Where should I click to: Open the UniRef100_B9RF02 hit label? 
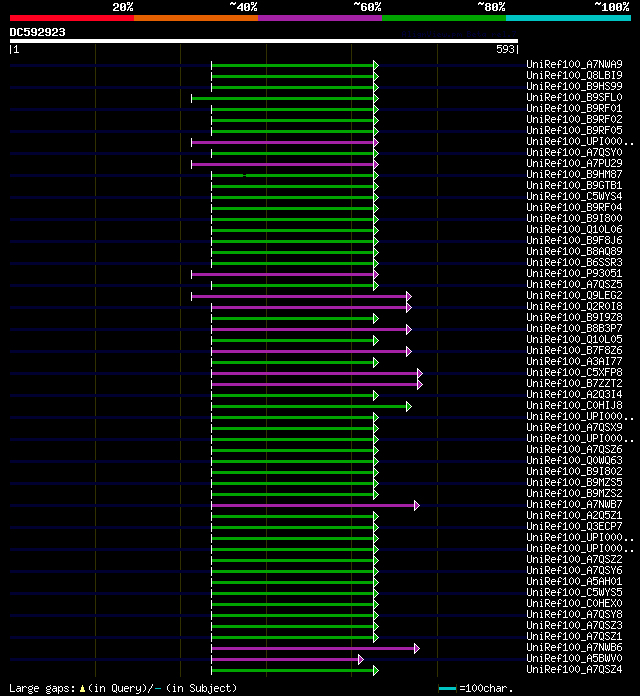(x=574, y=119)
